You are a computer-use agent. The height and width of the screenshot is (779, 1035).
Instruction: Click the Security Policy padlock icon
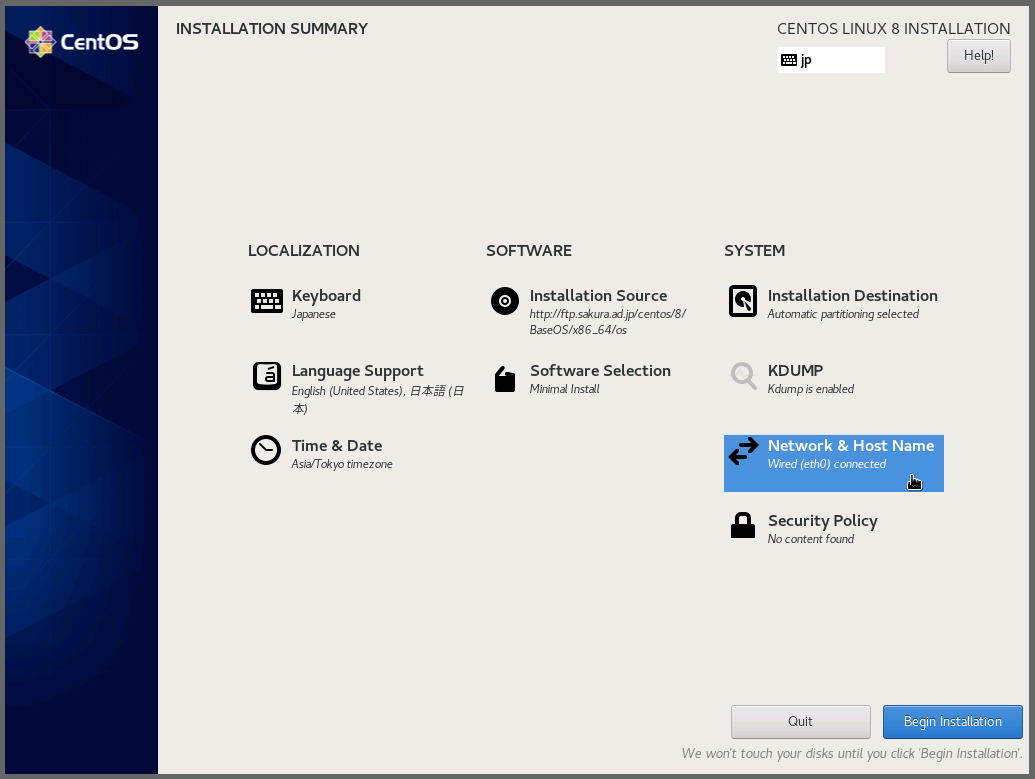pos(743,526)
